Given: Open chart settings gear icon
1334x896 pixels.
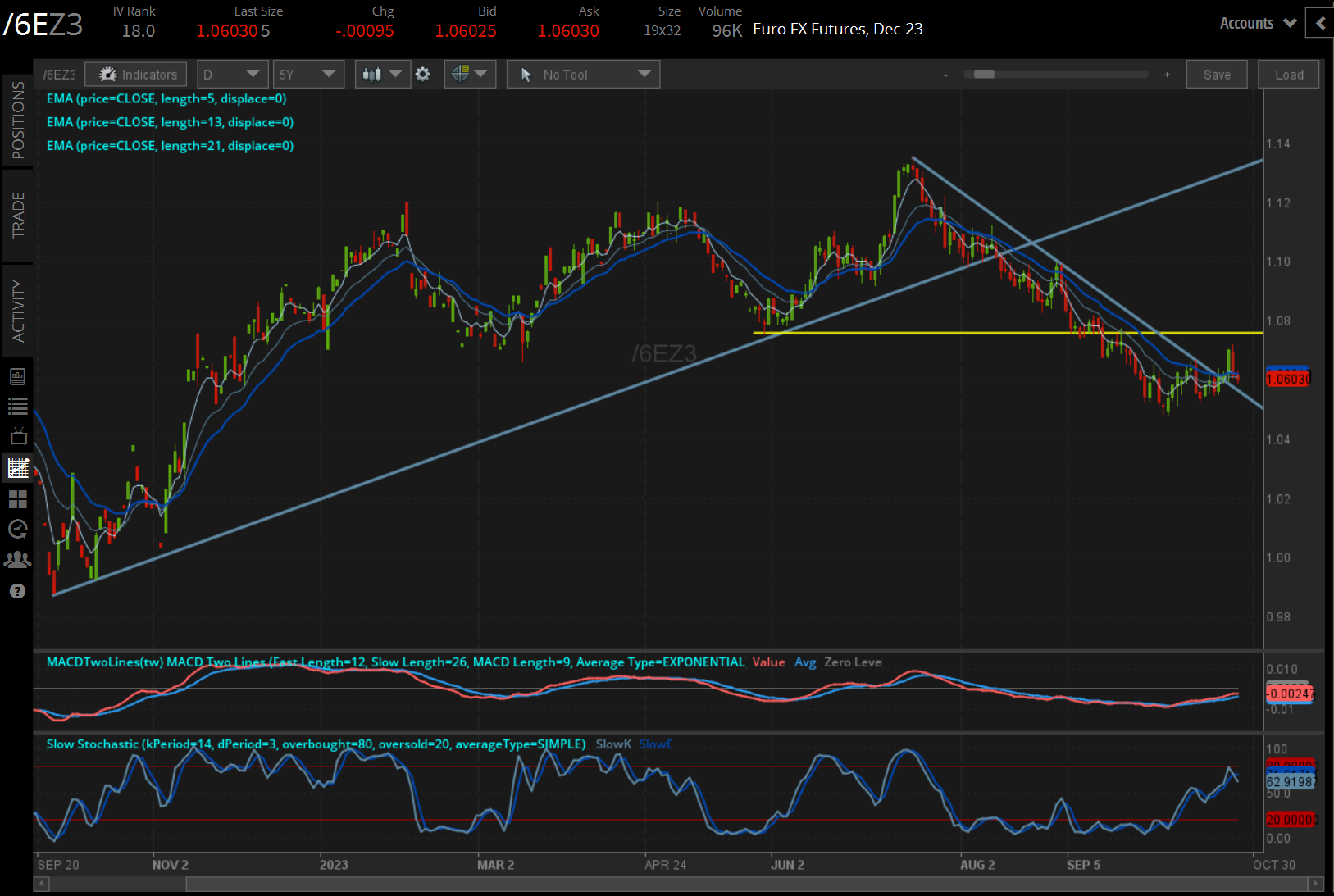Looking at the screenshot, I should pos(422,75).
